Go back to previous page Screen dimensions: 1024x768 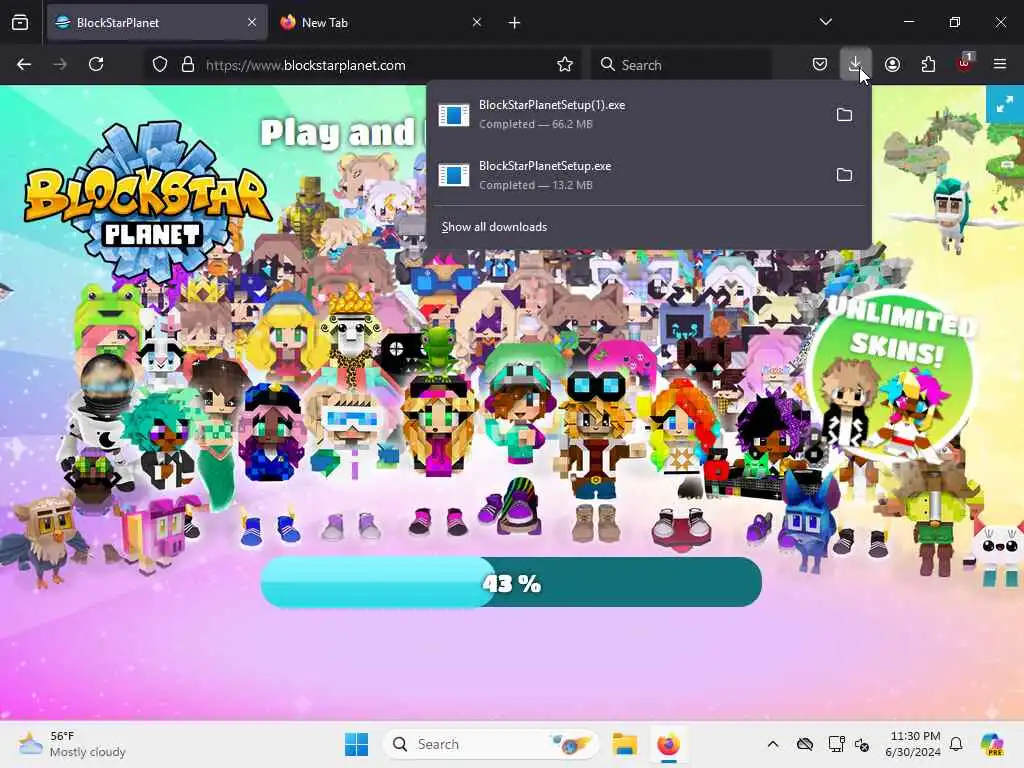click(24, 64)
